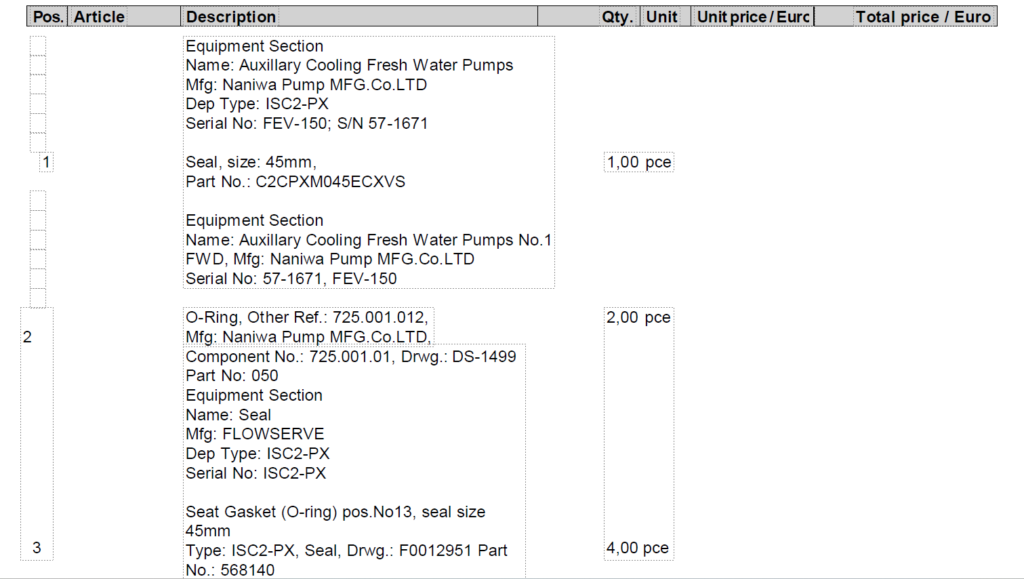Select the Unit price / Euro header
Viewport: 1024px width, 579px height.
(x=753, y=16)
